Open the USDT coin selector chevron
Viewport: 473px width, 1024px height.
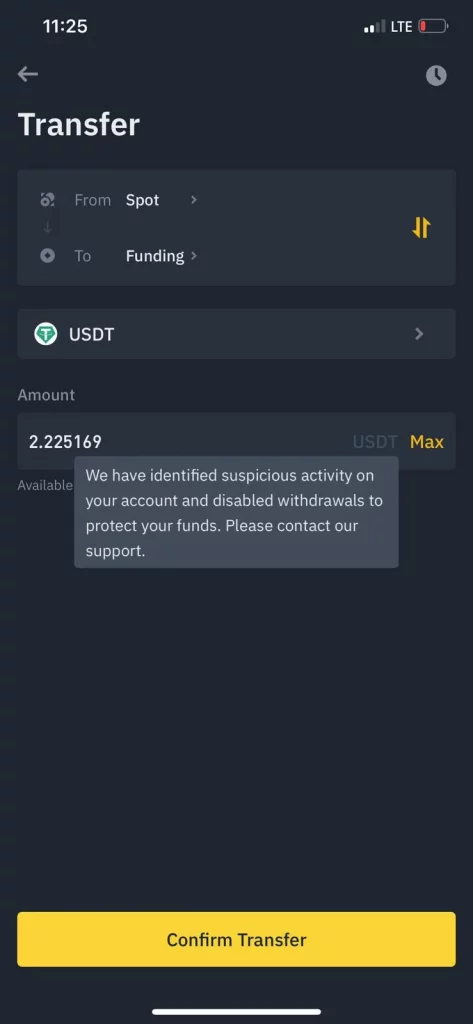click(x=419, y=334)
